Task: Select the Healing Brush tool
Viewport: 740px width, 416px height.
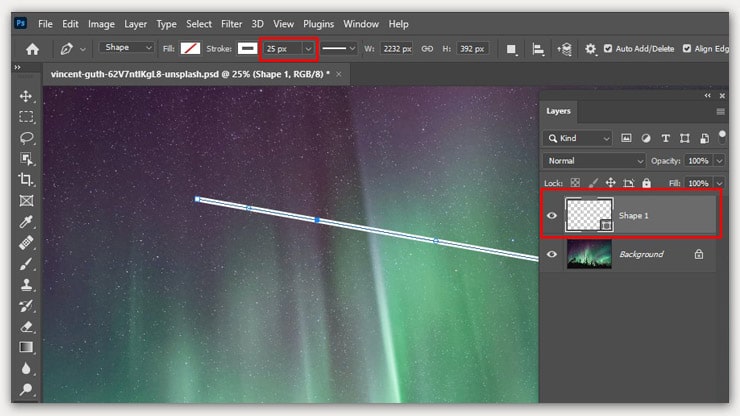Action: (x=26, y=243)
